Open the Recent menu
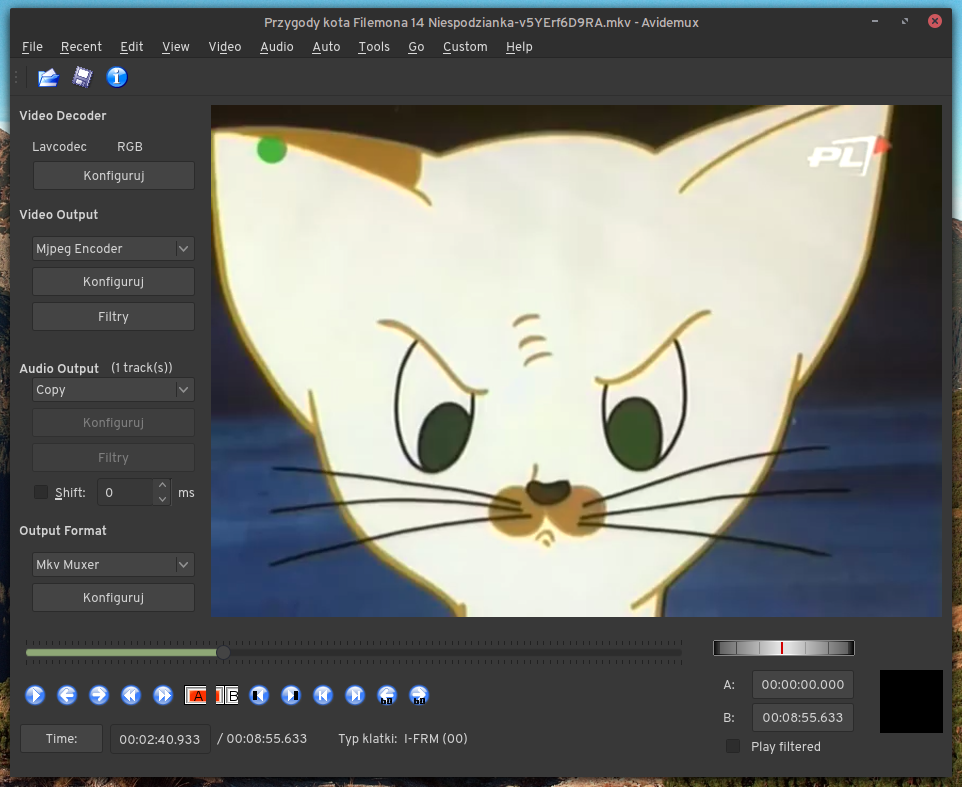Viewport: 962px width, 787px height. pos(81,47)
